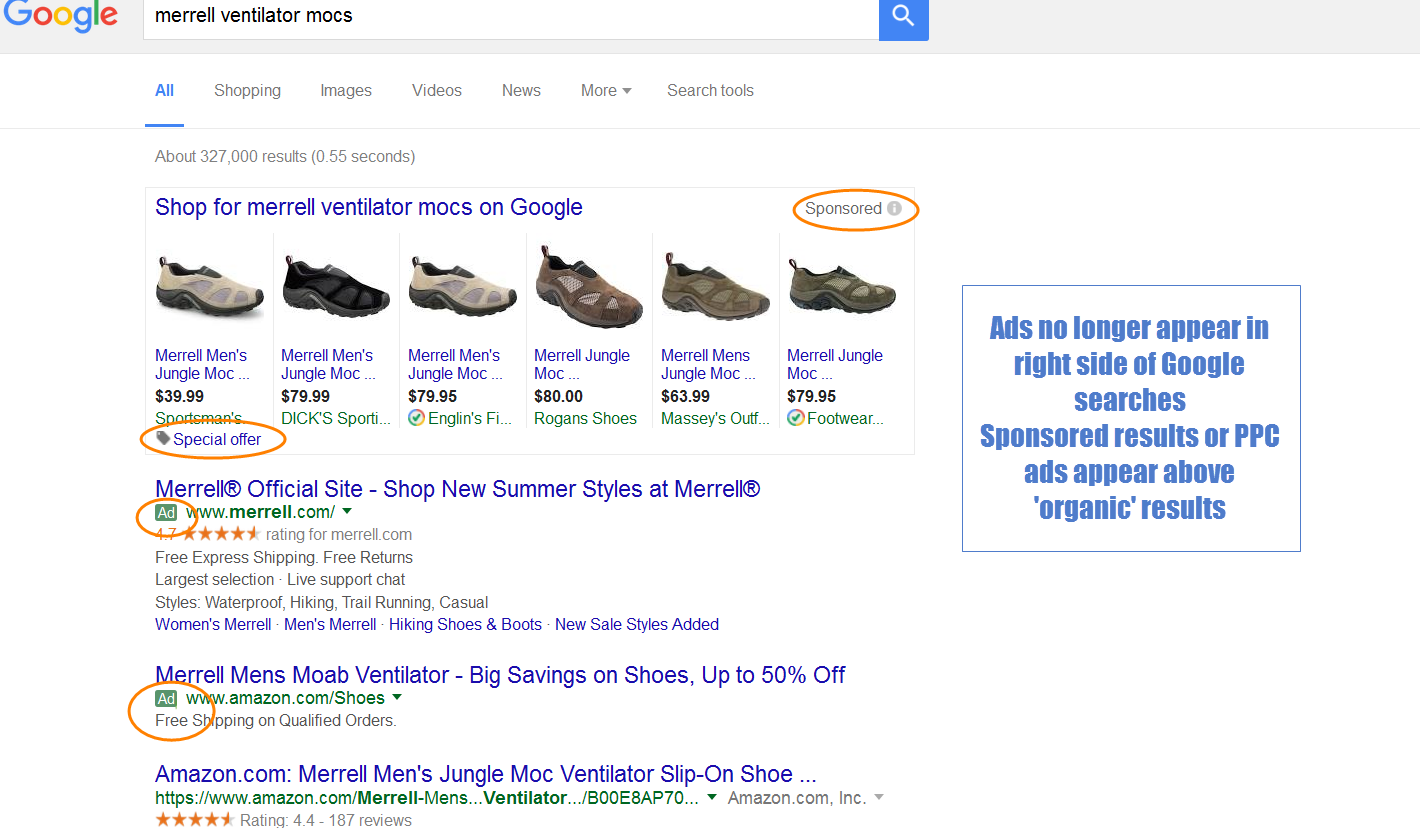Click the Ad badge beside www.amazon.com/Shoes
The width and height of the screenshot is (1420, 828).
coord(166,698)
